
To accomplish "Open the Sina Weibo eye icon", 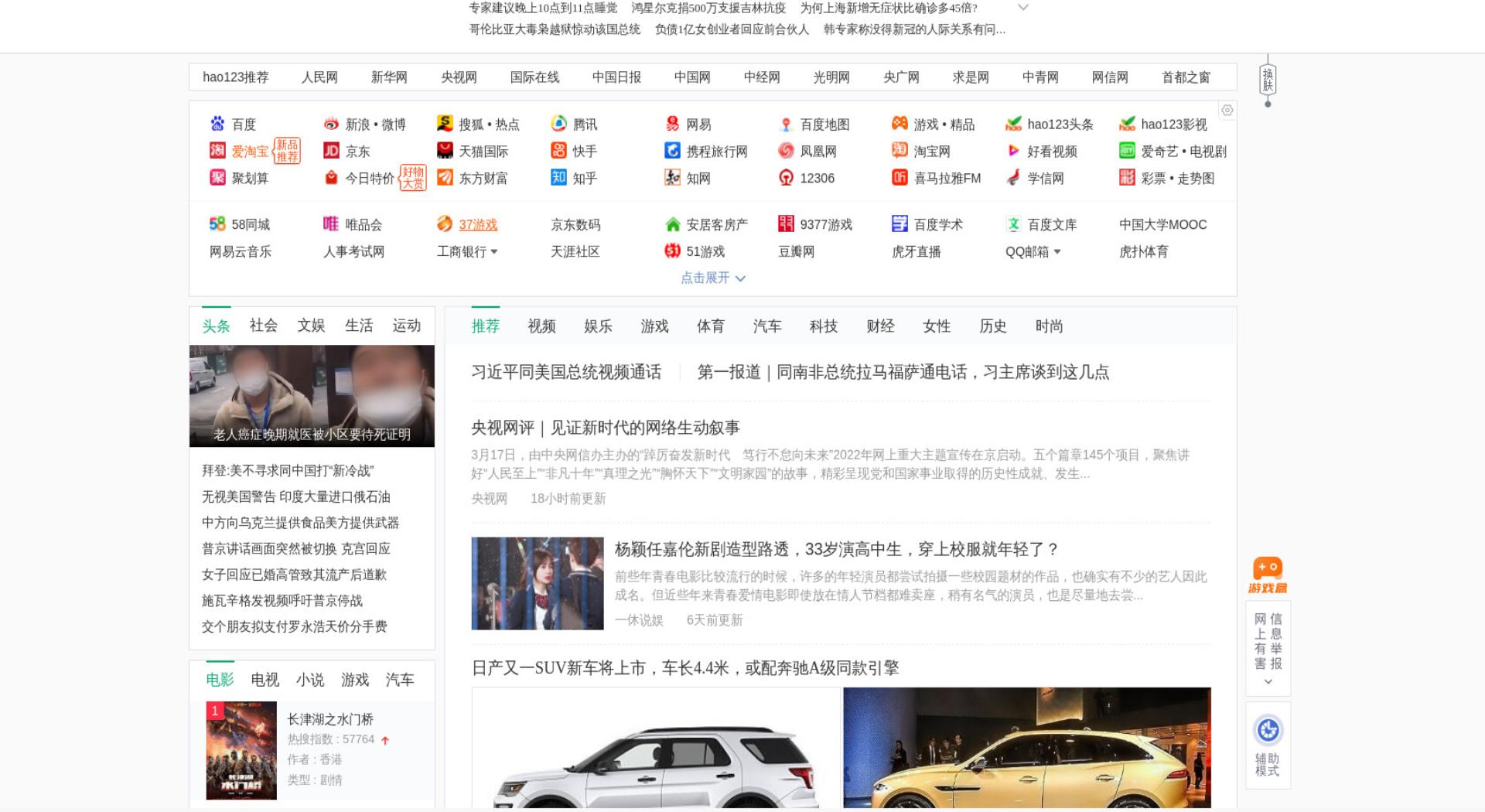I will pos(331,124).
